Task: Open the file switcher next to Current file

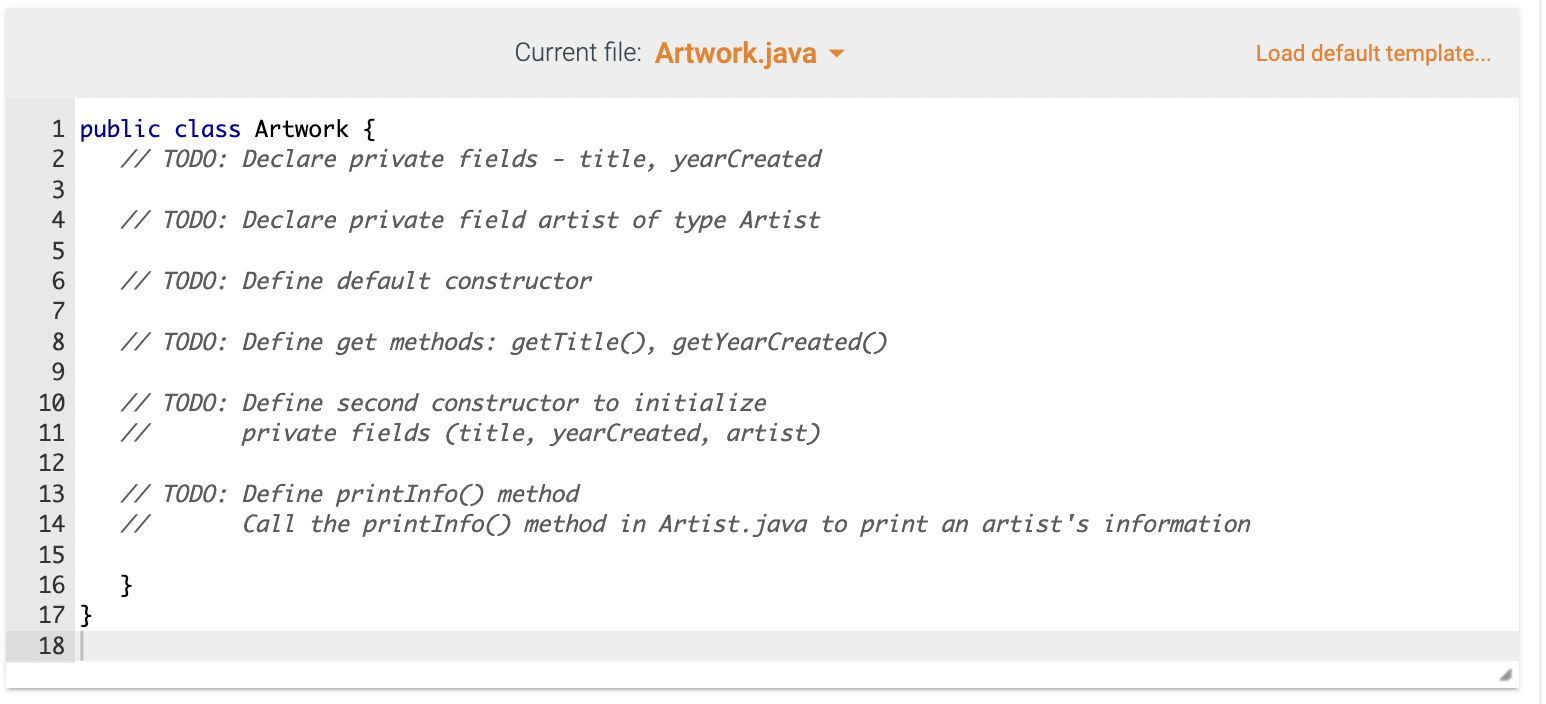Action: 838,53
